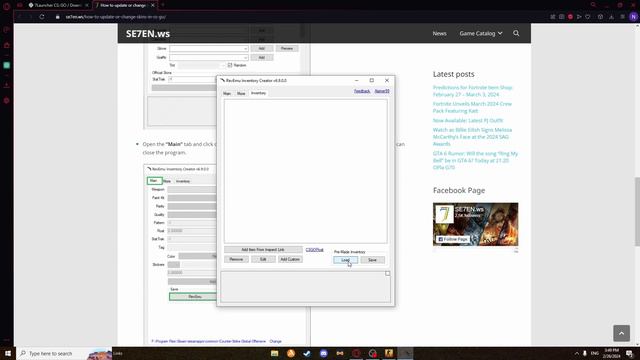Open the Stone dropdown in the background screenshot
The image size is (640, 360).
209,49
